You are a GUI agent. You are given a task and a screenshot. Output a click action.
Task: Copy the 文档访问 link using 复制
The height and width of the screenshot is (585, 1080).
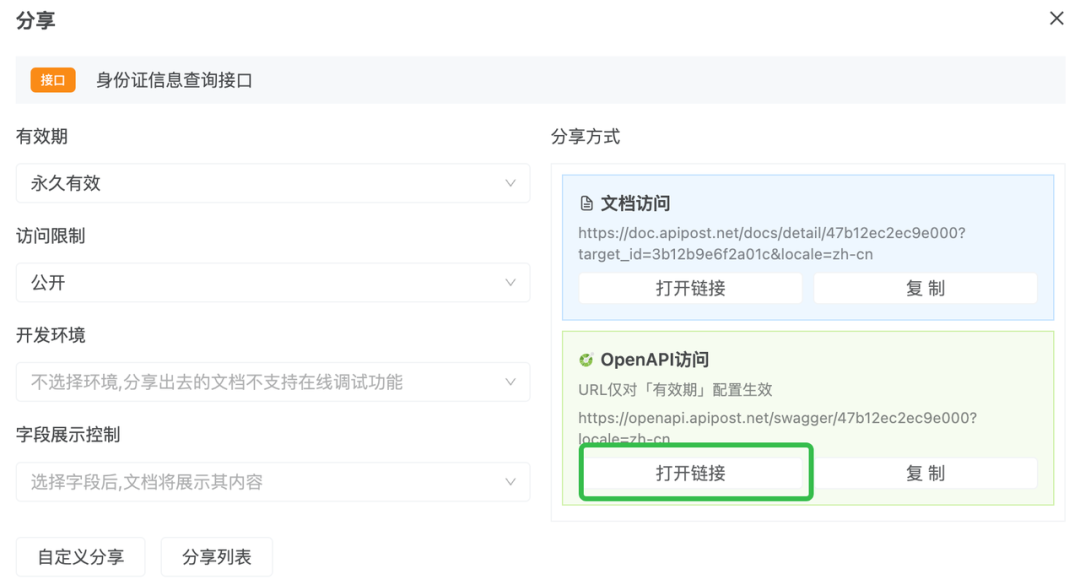(925, 288)
